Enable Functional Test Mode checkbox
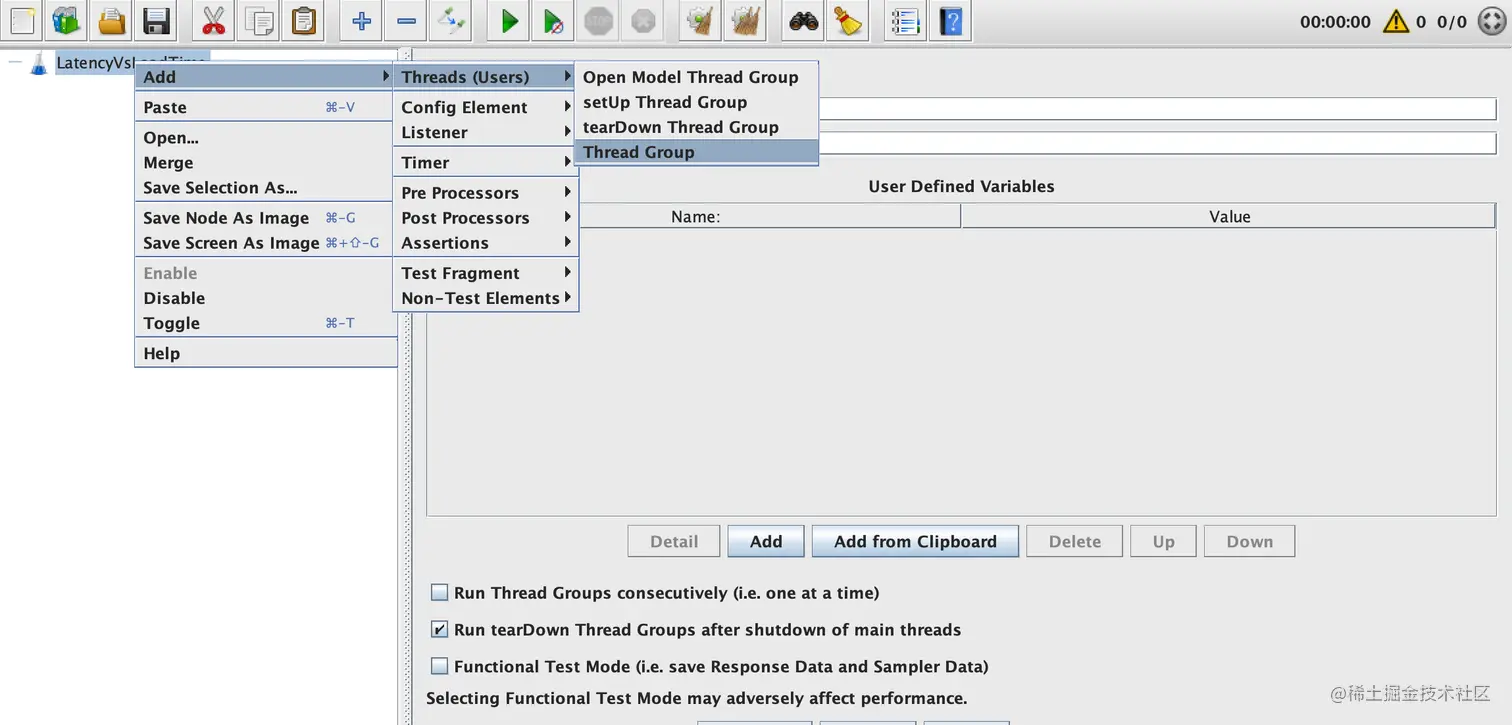This screenshot has height=725, width=1512. tap(439, 666)
